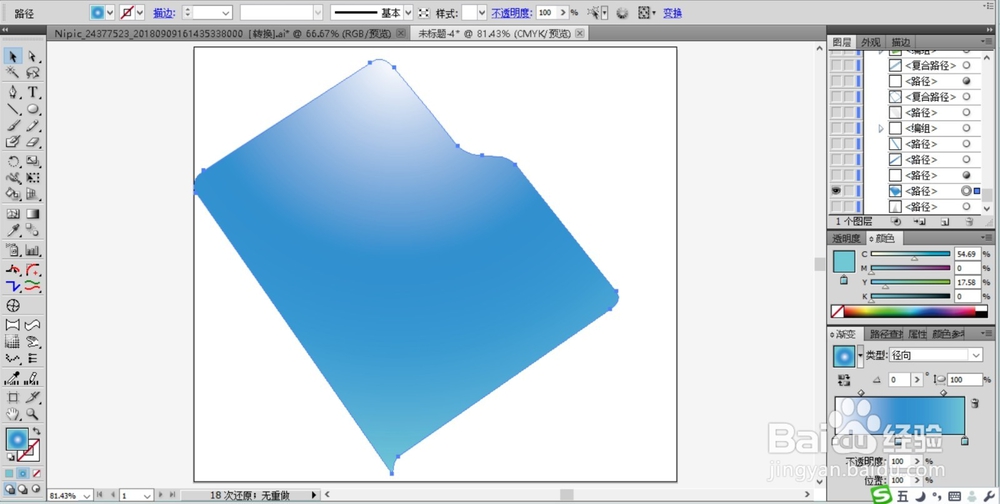Select the Magic Wand tool
Viewport: 1000px width, 504px height.
tap(13, 73)
